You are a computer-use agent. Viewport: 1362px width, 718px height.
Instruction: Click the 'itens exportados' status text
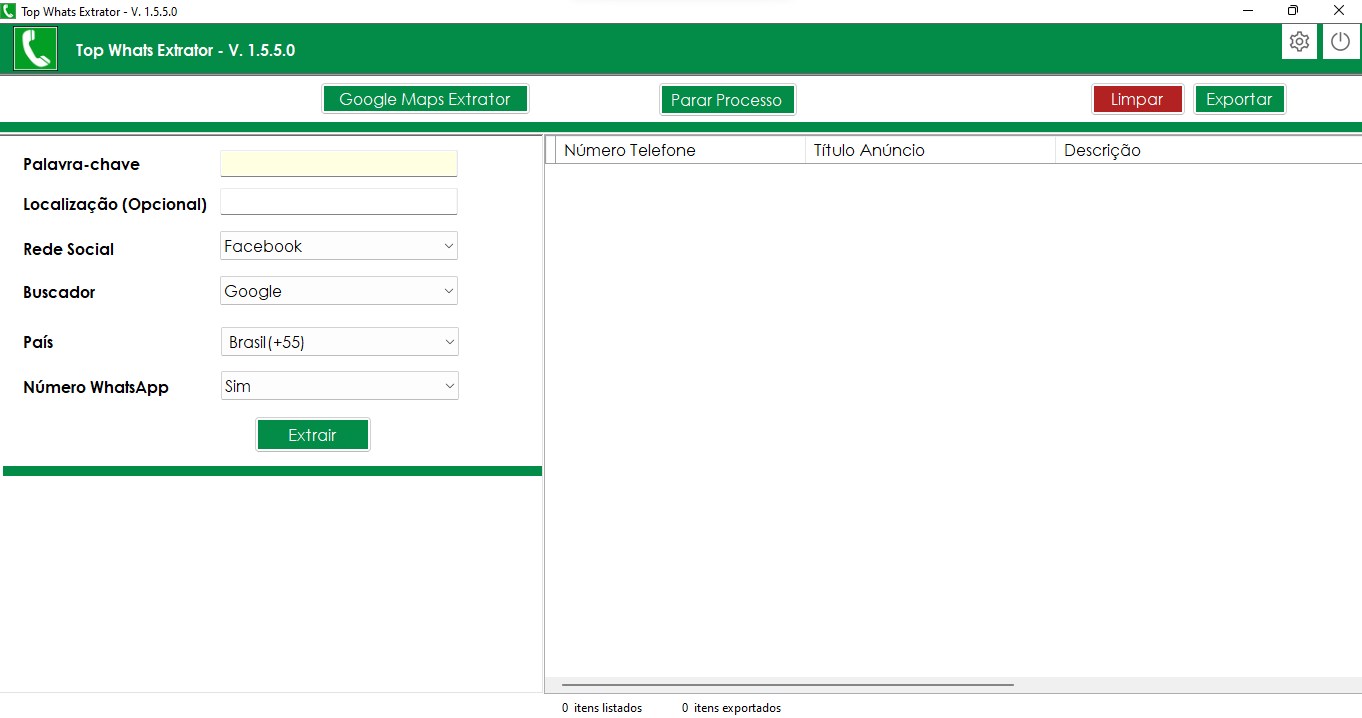[x=737, y=708]
